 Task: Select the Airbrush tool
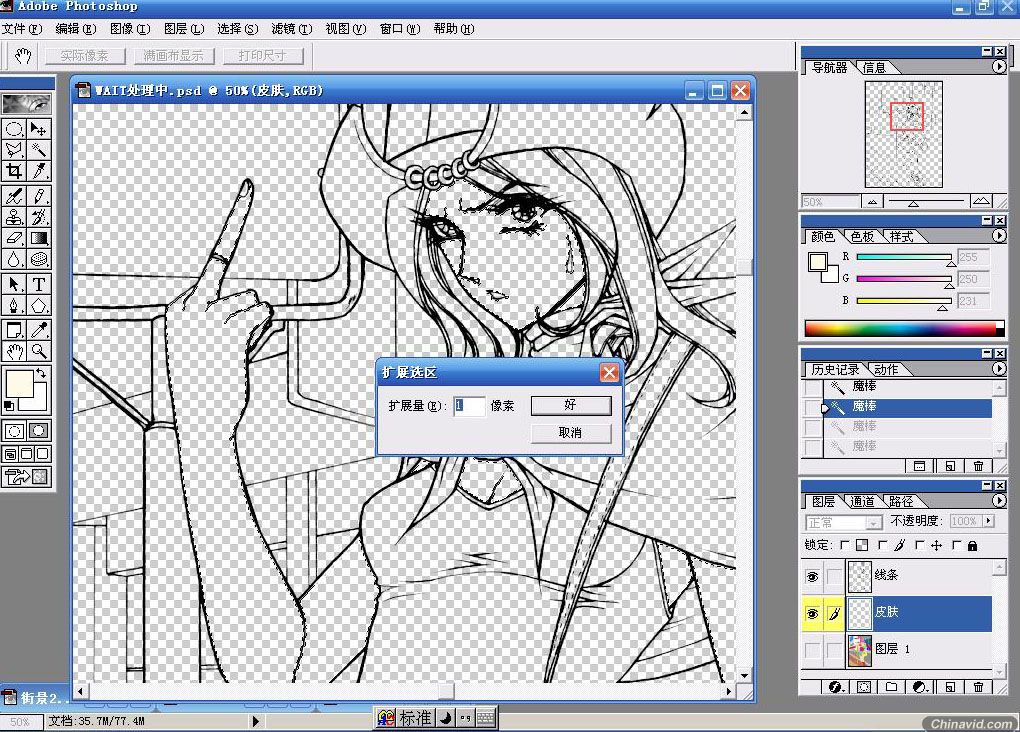tap(14, 196)
